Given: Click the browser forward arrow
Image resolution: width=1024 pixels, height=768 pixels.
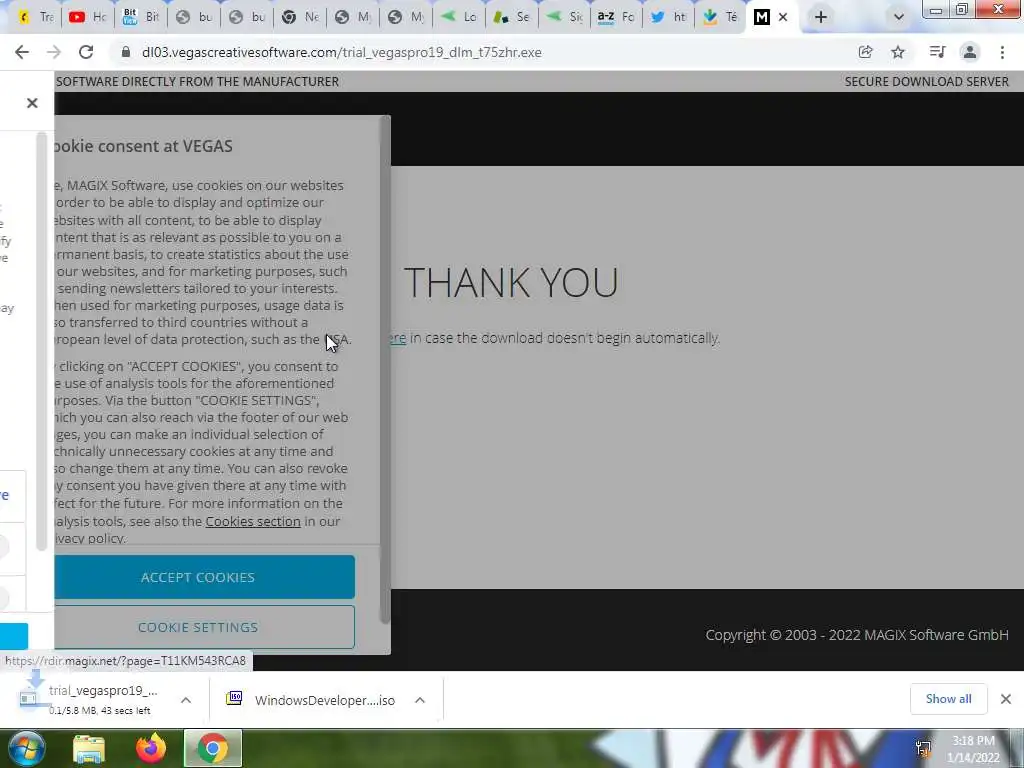Looking at the screenshot, I should pos(54,52).
